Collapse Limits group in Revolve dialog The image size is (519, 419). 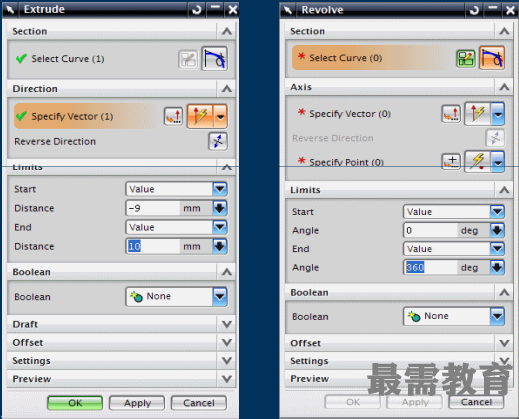point(504,190)
